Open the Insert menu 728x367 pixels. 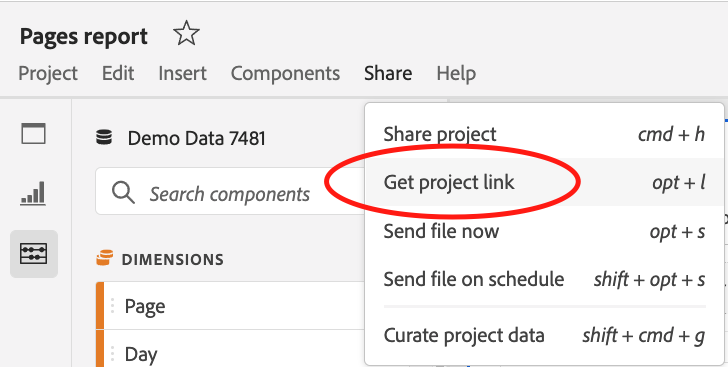point(182,73)
